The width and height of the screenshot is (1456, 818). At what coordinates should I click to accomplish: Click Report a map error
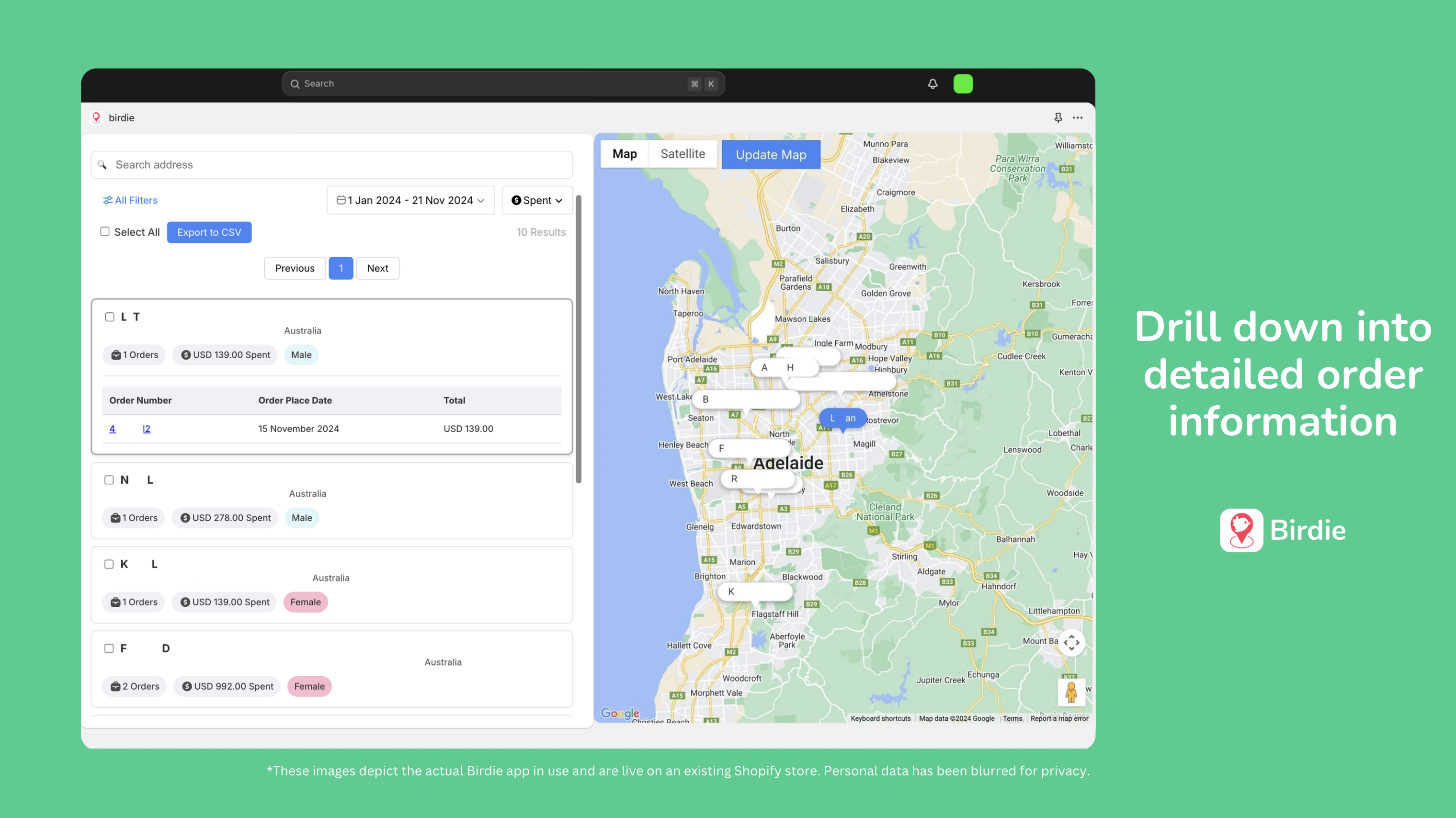tap(1059, 718)
